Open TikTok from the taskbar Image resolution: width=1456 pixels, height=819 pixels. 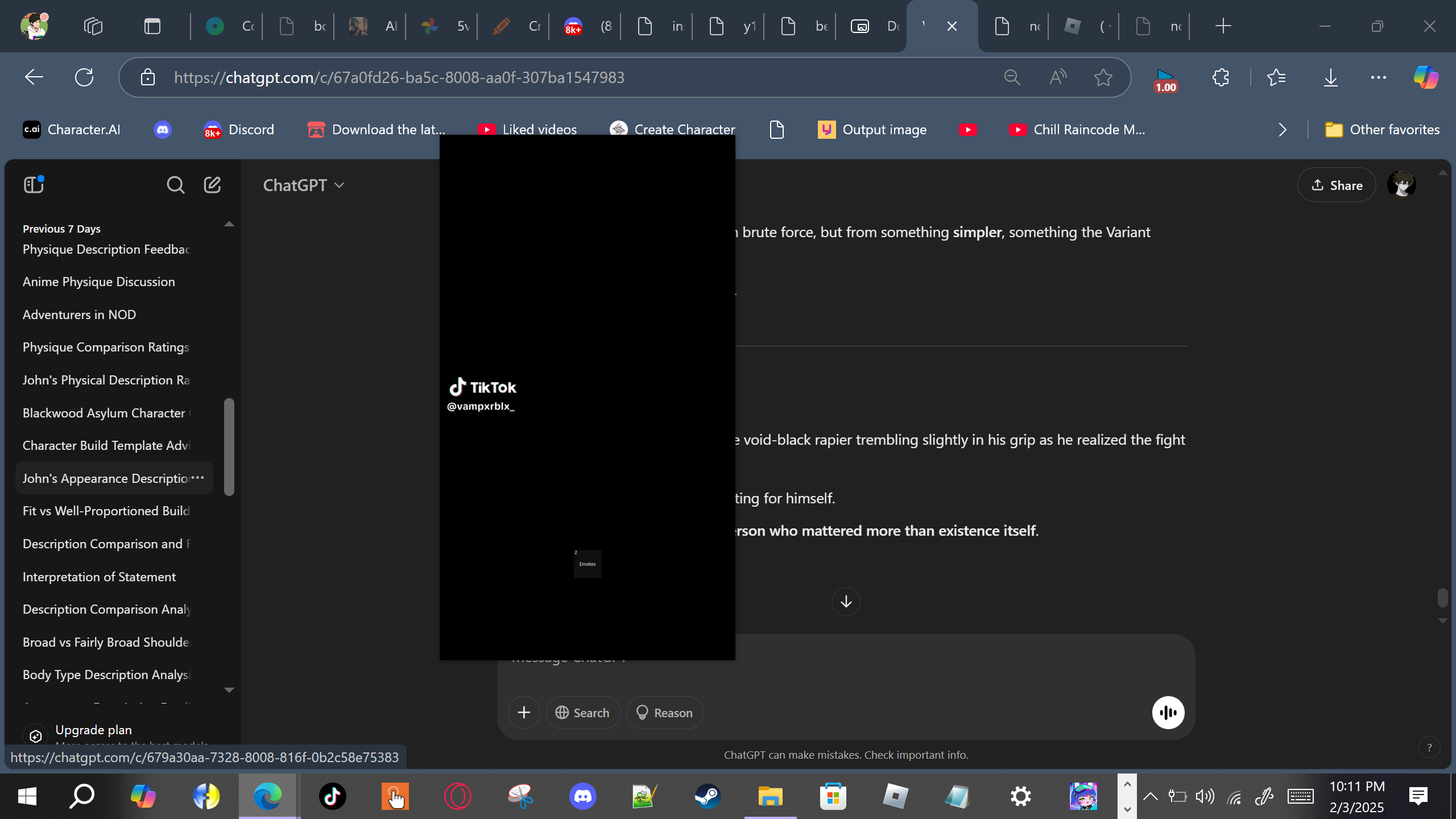pyautogui.click(x=333, y=796)
